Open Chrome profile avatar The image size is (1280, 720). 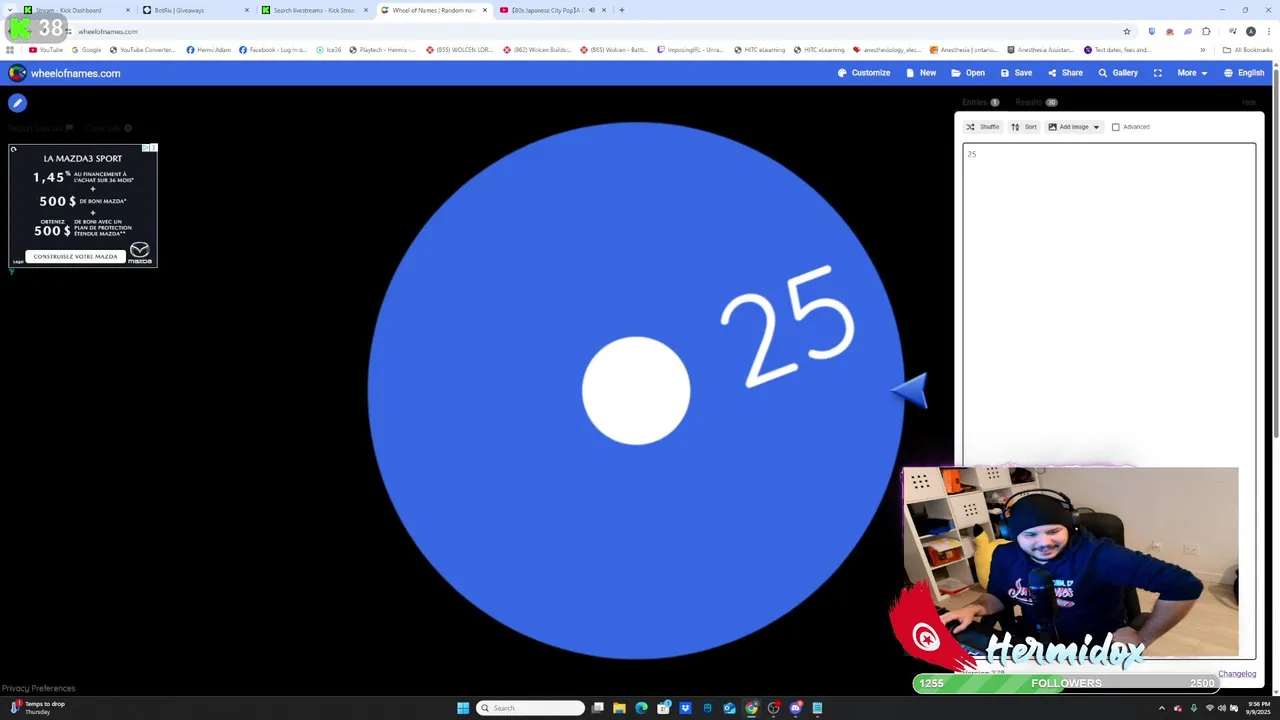point(1250,31)
